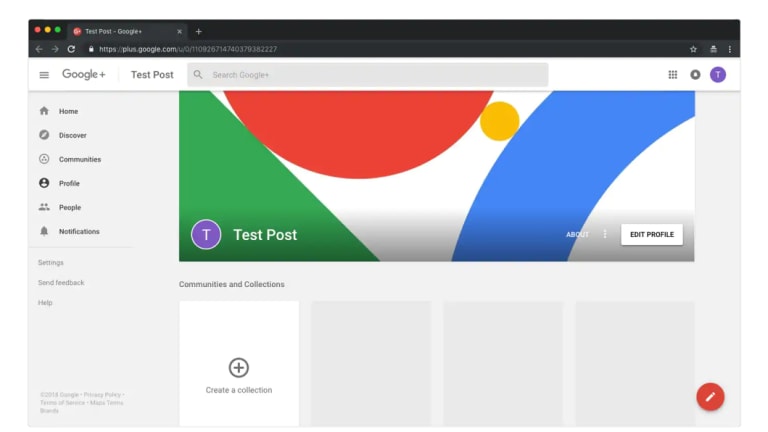Click browser back arrow
The image size is (768, 432).
coord(39,49)
